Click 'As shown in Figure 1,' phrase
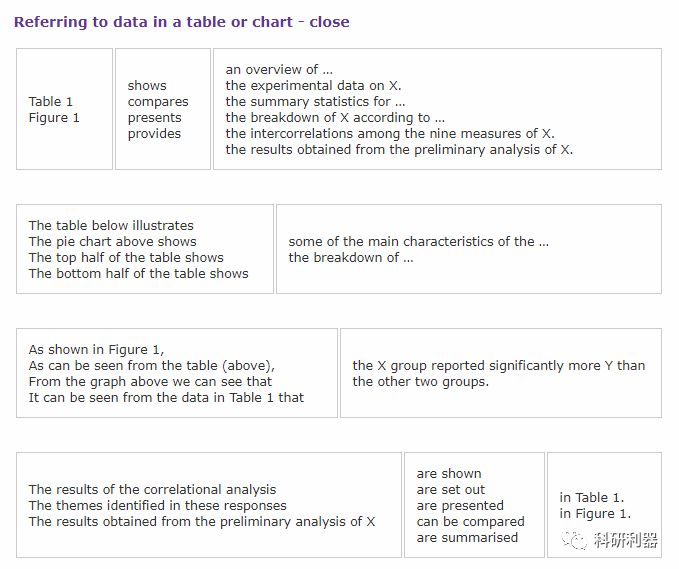Viewport: 679px width, 569px height. click(x=96, y=349)
